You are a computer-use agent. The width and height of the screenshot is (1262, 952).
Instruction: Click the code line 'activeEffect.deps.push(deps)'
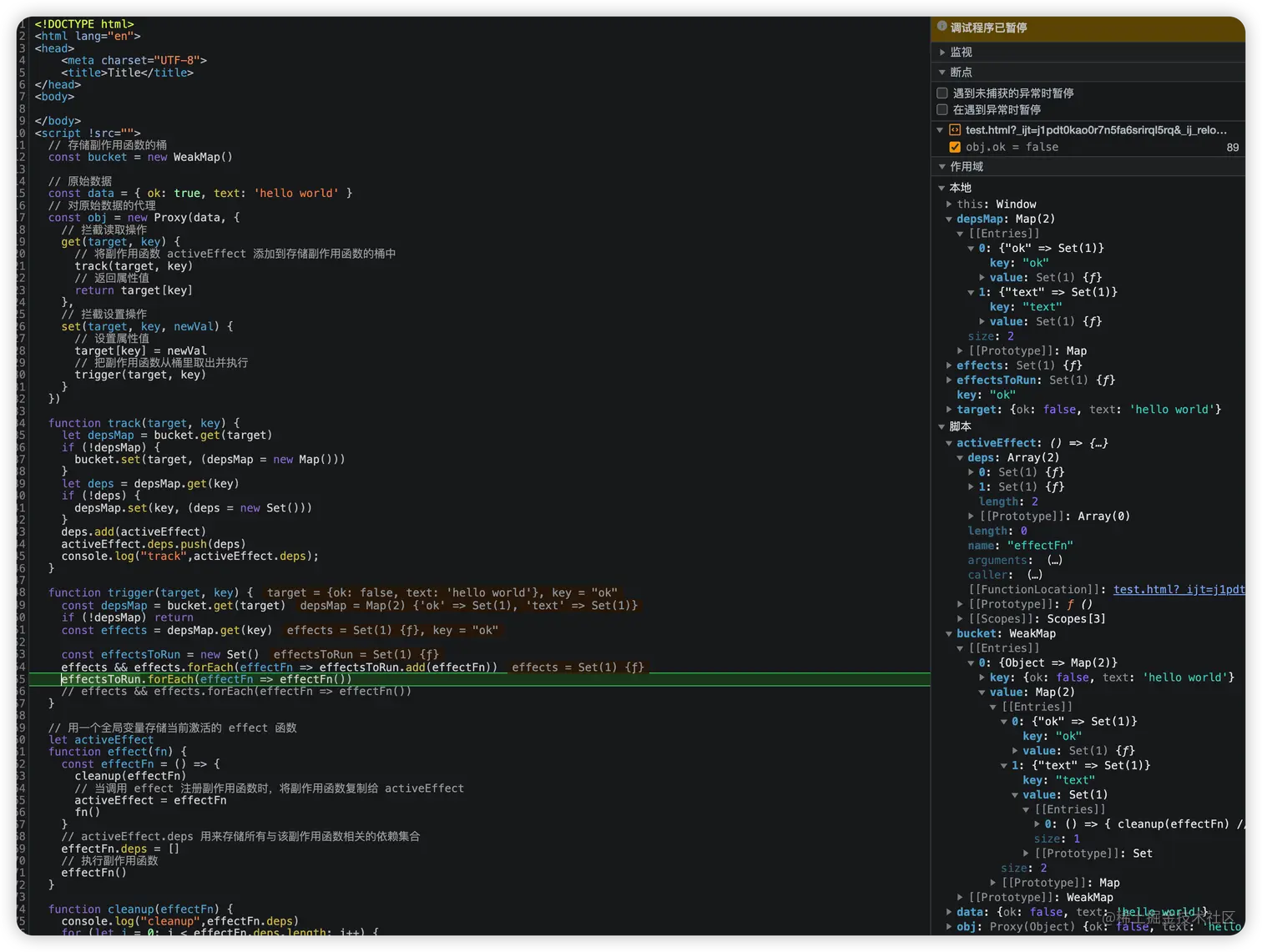pos(153,544)
